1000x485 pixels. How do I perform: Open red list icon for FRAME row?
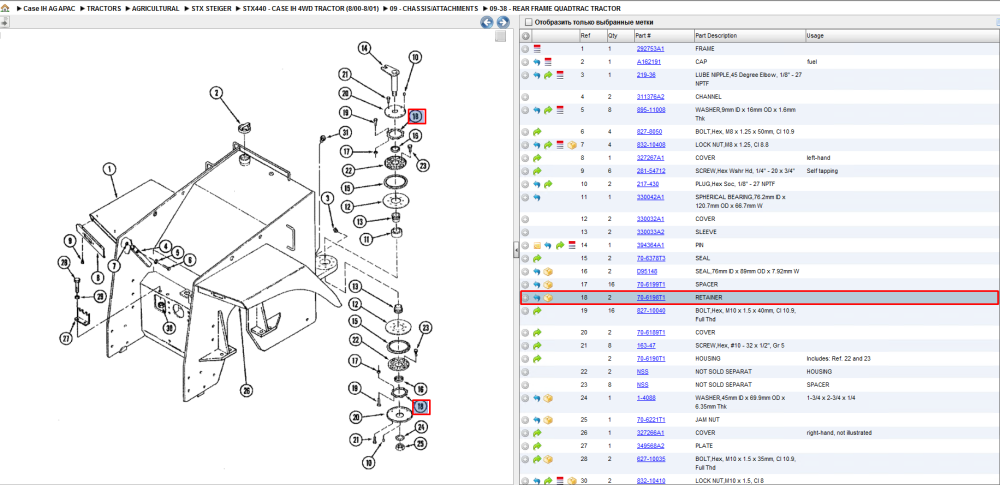click(537, 48)
